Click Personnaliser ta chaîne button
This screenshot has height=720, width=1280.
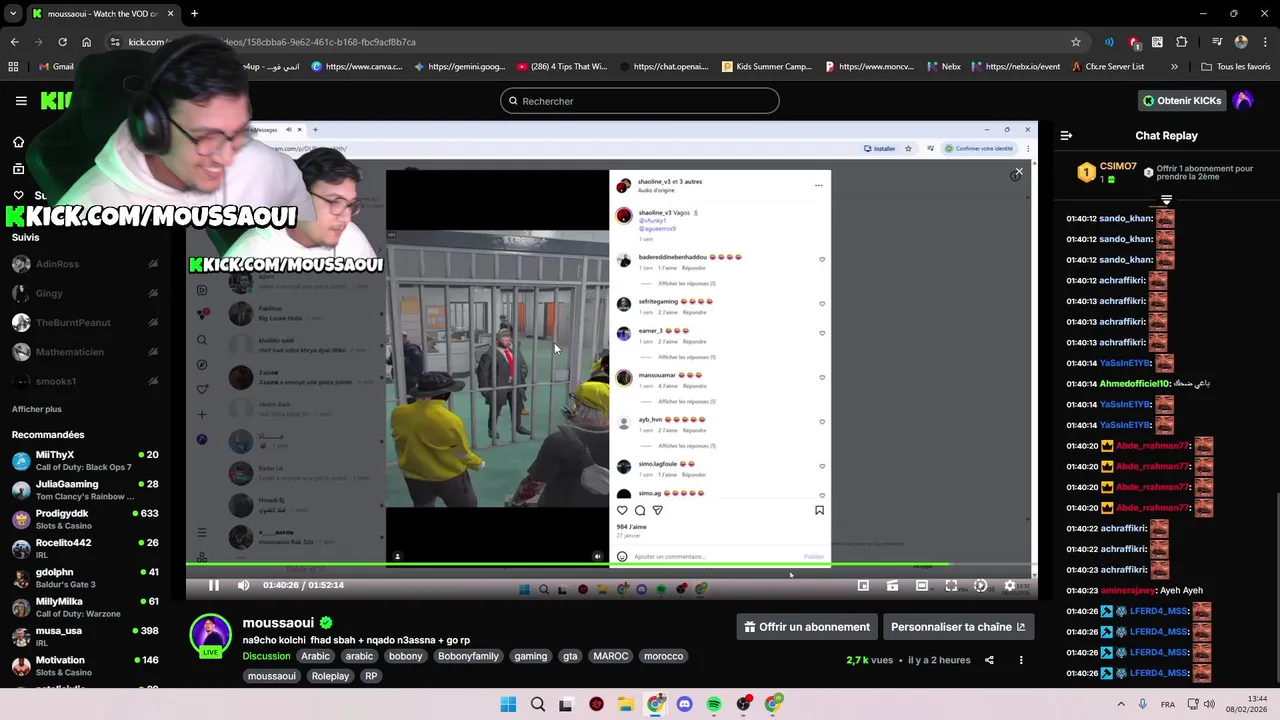[x=957, y=627]
